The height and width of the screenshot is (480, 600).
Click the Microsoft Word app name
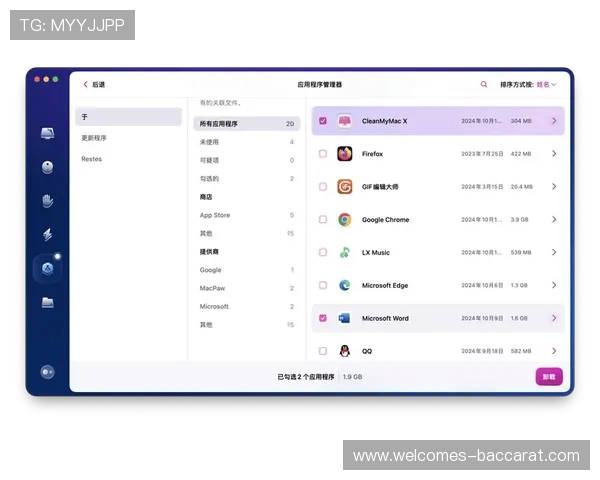click(x=385, y=318)
